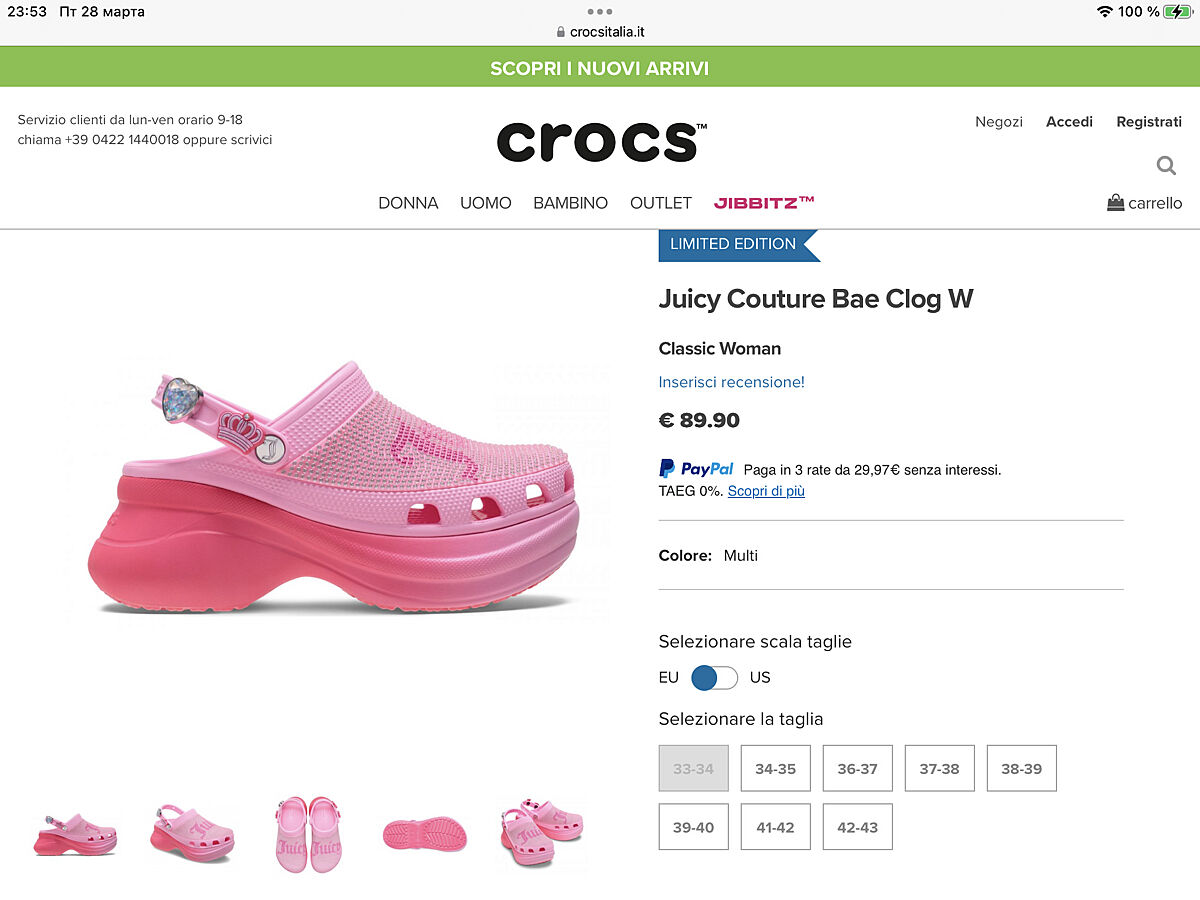Tap the 'Scopri i nuovi arrivi' banner
This screenshot has width=1200, height=900.
pos(600,68)
